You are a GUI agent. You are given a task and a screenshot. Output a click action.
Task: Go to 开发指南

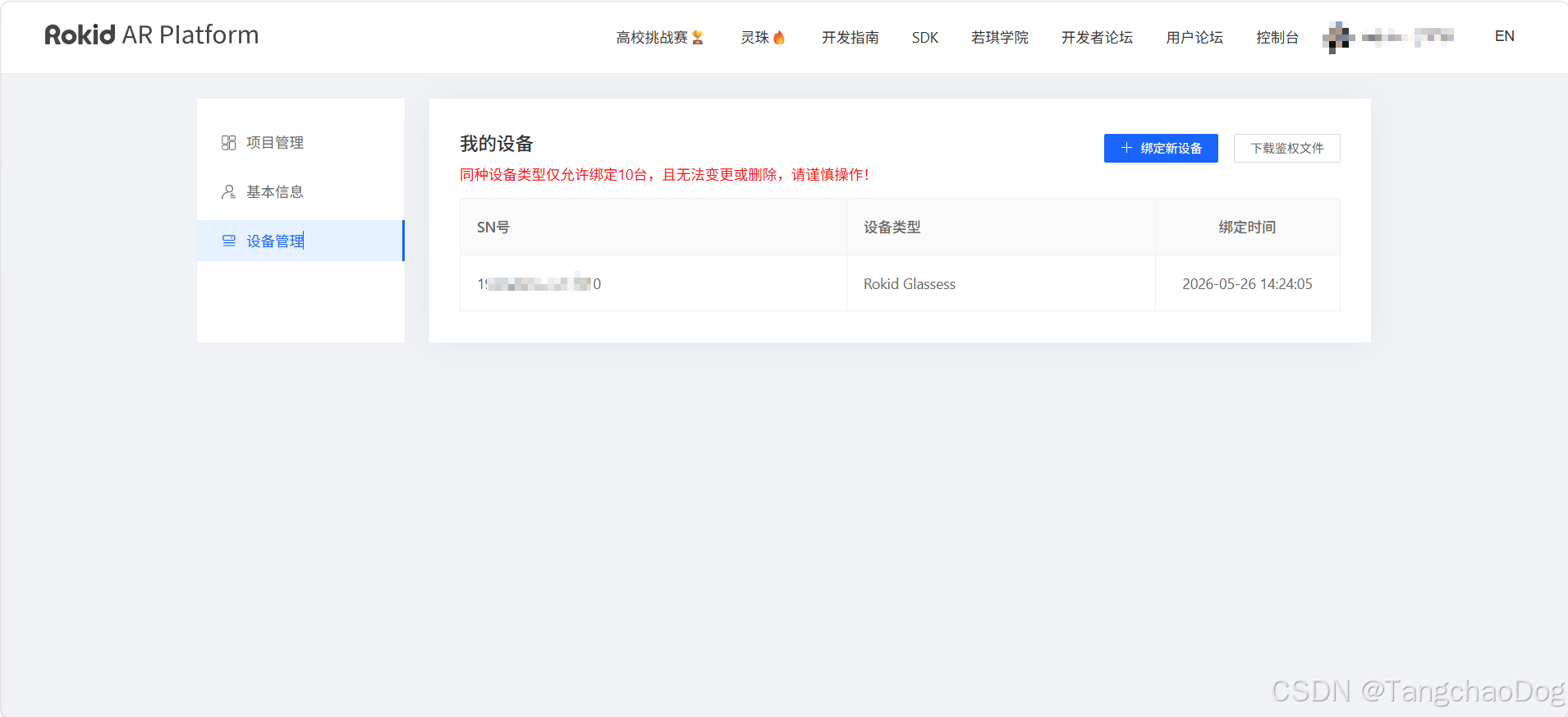click(x=850, y=37)
